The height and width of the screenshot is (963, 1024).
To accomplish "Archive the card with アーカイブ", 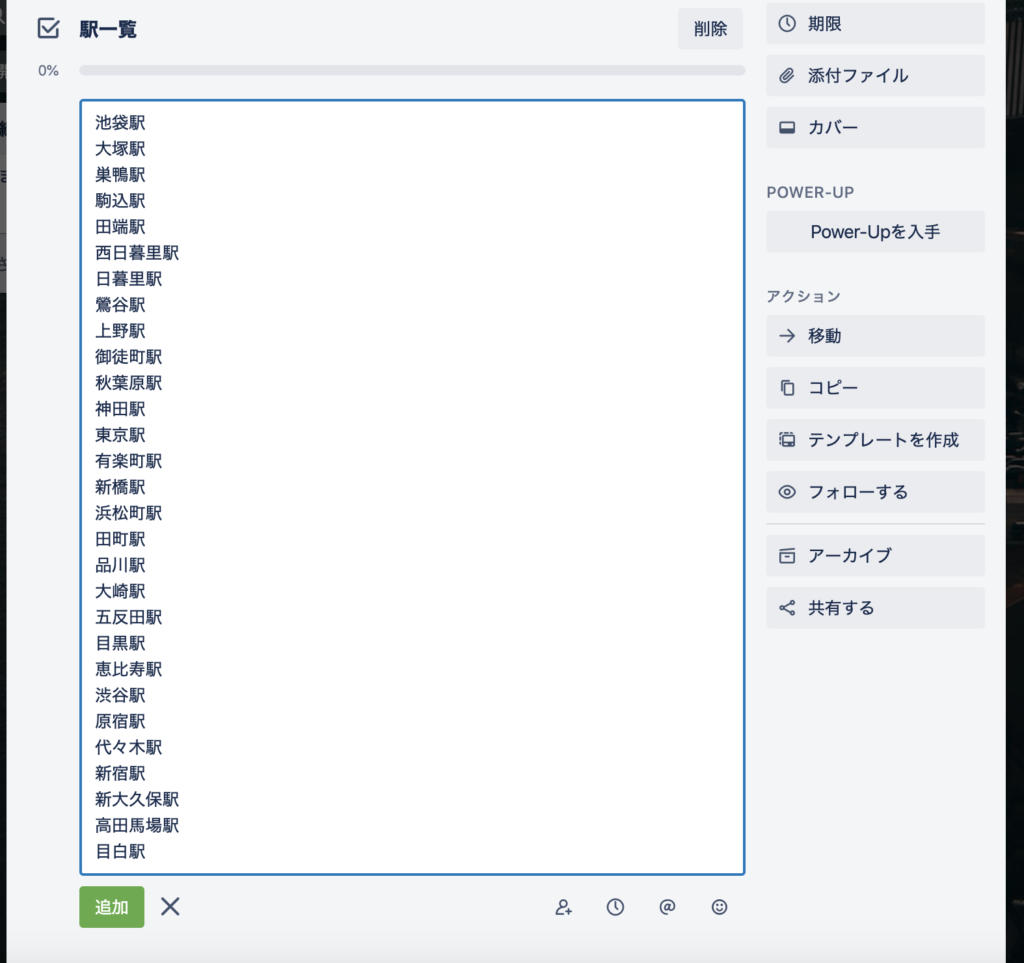I will (x=875, y=556).
